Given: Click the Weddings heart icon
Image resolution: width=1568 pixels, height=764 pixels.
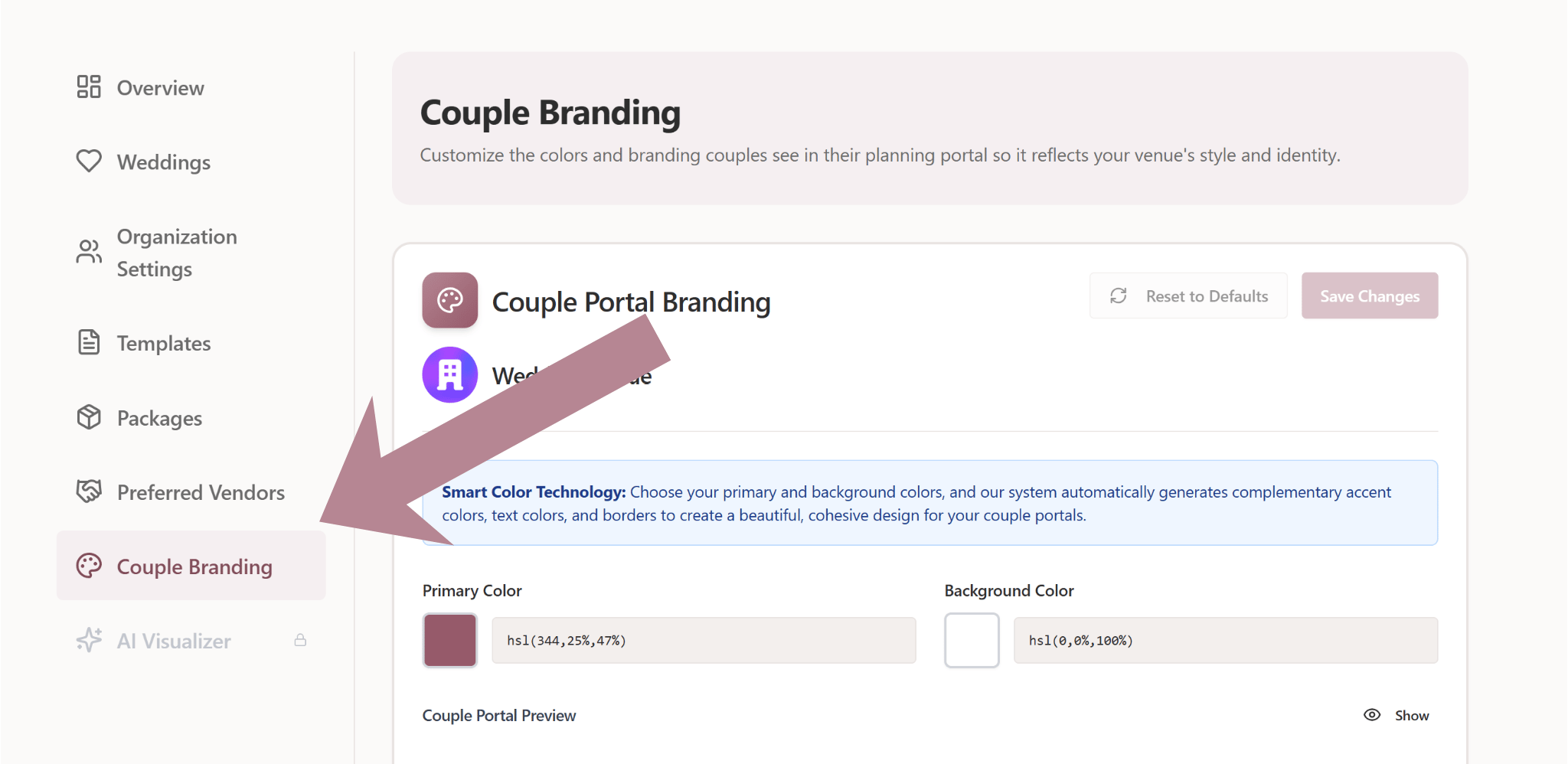Looking at the screenshot, I should (x=89, y=162).
